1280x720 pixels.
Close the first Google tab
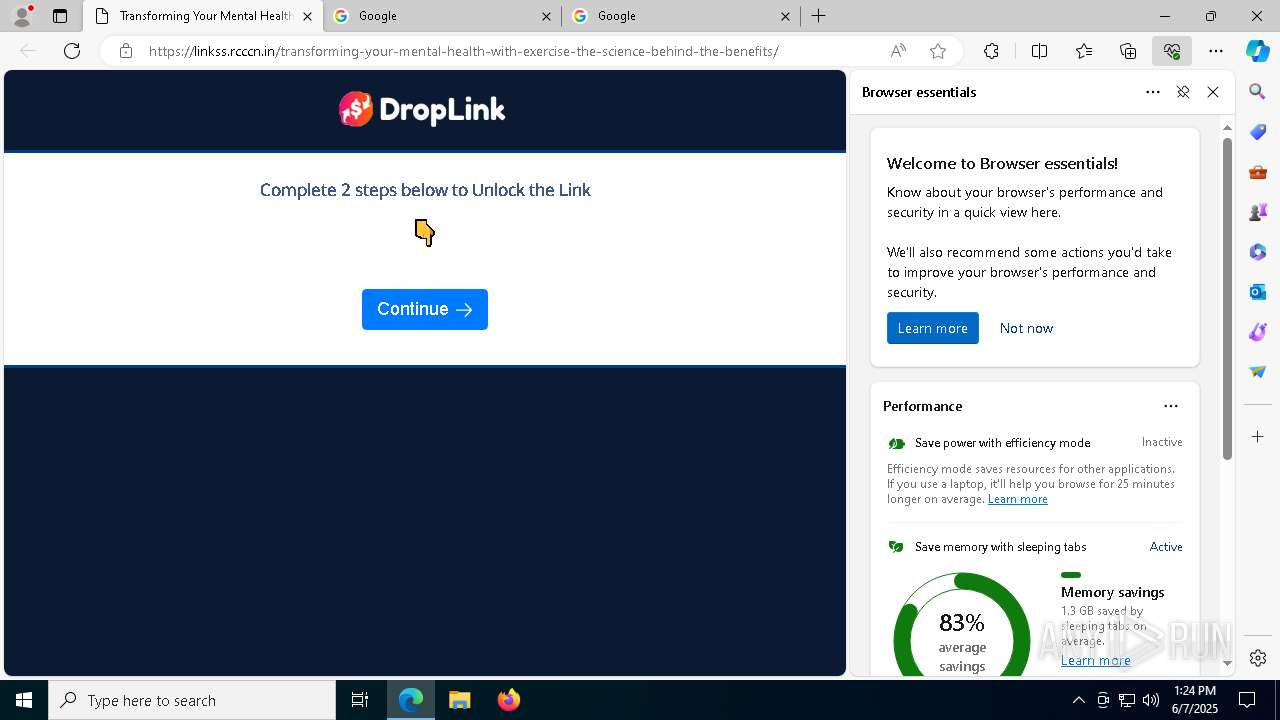pyautogui.click(x=546, y=16)
